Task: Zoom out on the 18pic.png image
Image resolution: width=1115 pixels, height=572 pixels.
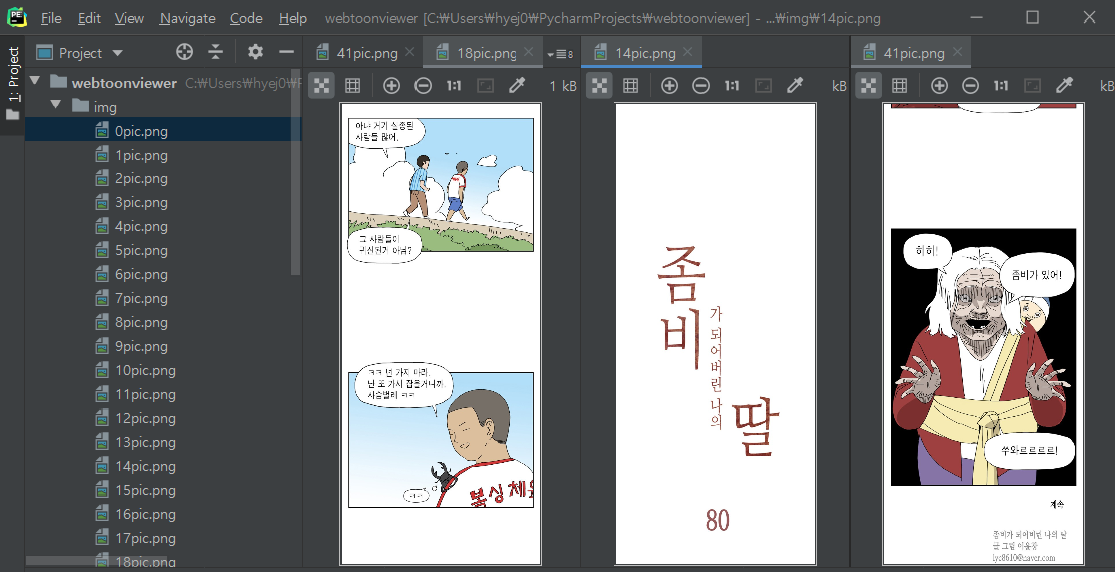Action: (423, 86)
